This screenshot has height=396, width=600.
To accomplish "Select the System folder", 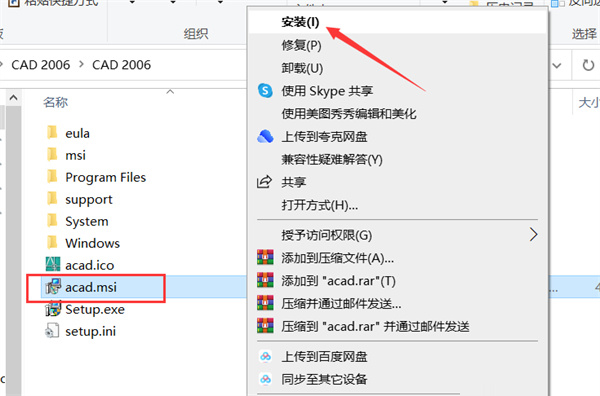I will 87,221.
